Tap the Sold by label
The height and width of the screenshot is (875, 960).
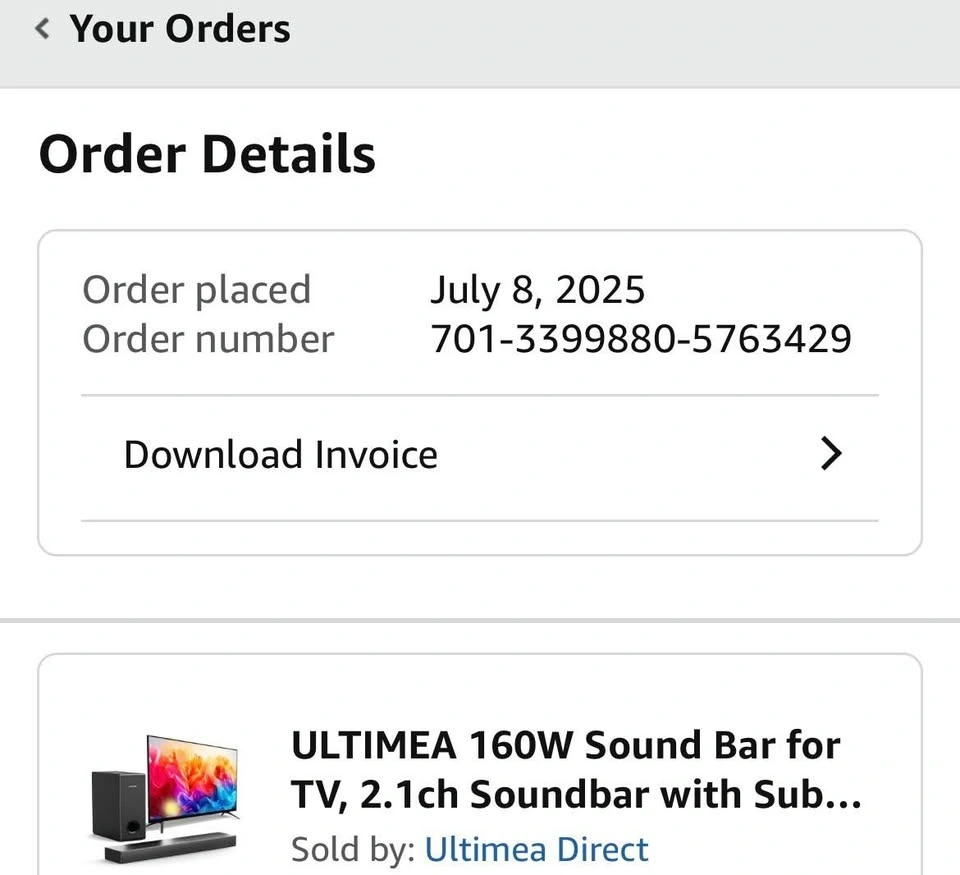pyautogui.click(x=352, y=849)
